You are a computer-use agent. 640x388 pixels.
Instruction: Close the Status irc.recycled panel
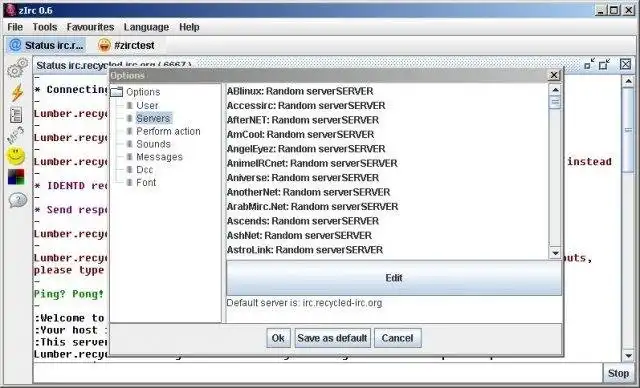tap(625, 64)
